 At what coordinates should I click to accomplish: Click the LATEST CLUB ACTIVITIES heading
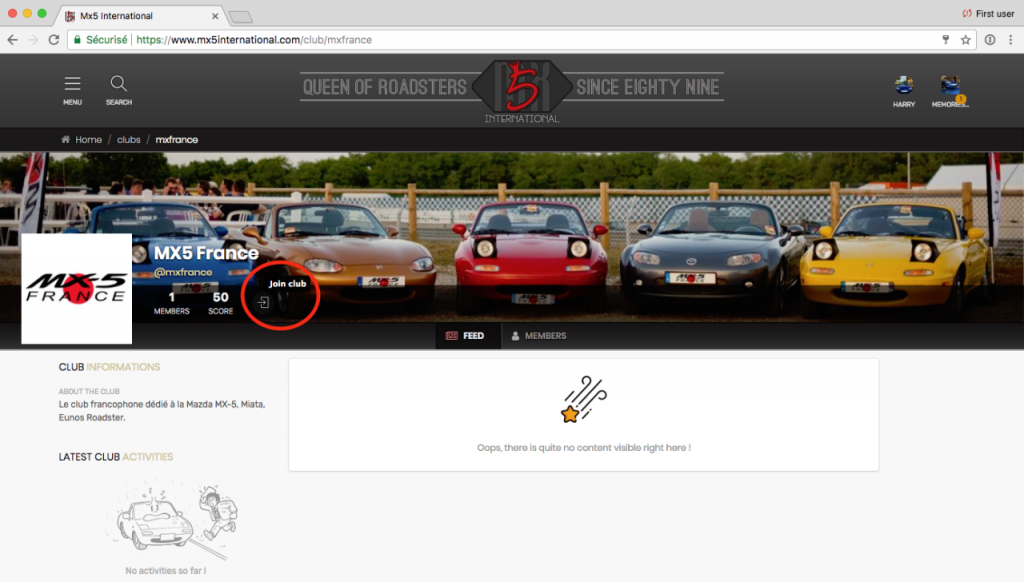[x=116, y=457]
